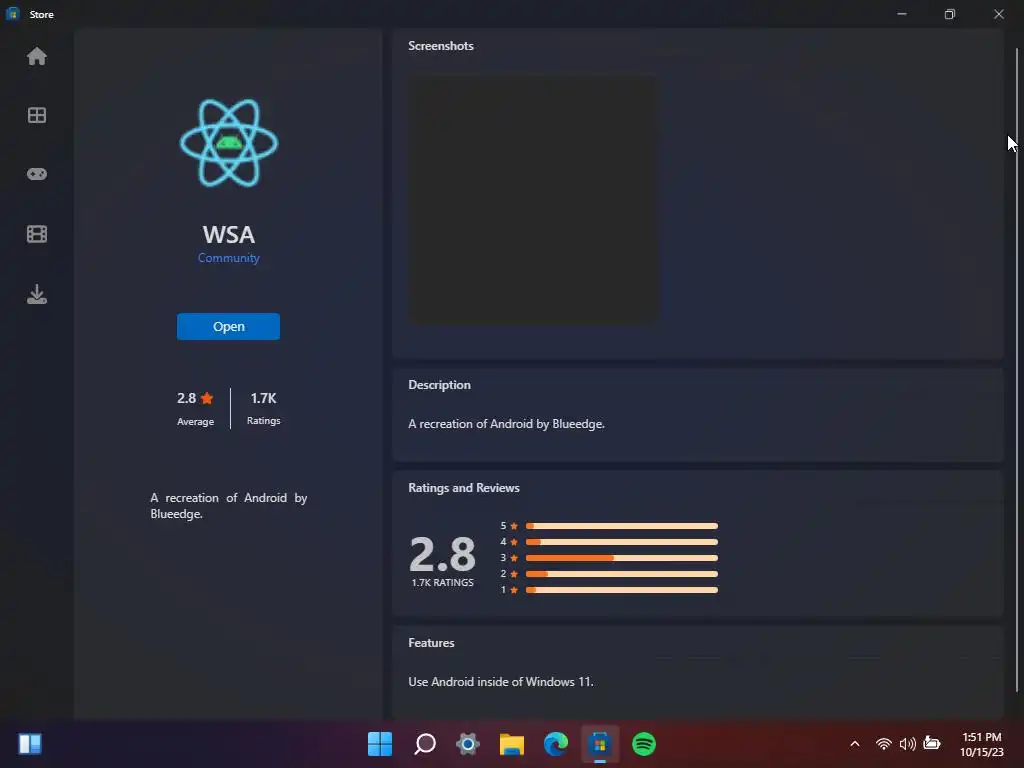Restore down the Store window
This screenshot has height=768, width=1024.
[950, 14]
